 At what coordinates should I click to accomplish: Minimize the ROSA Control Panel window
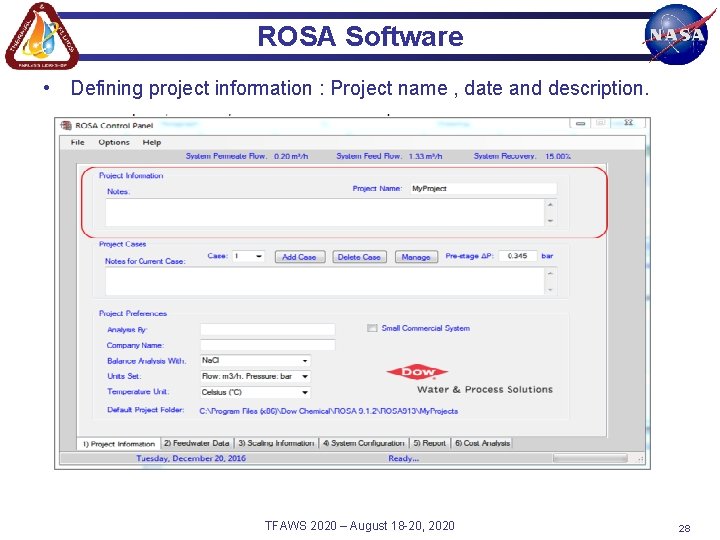tap(580, 123)
